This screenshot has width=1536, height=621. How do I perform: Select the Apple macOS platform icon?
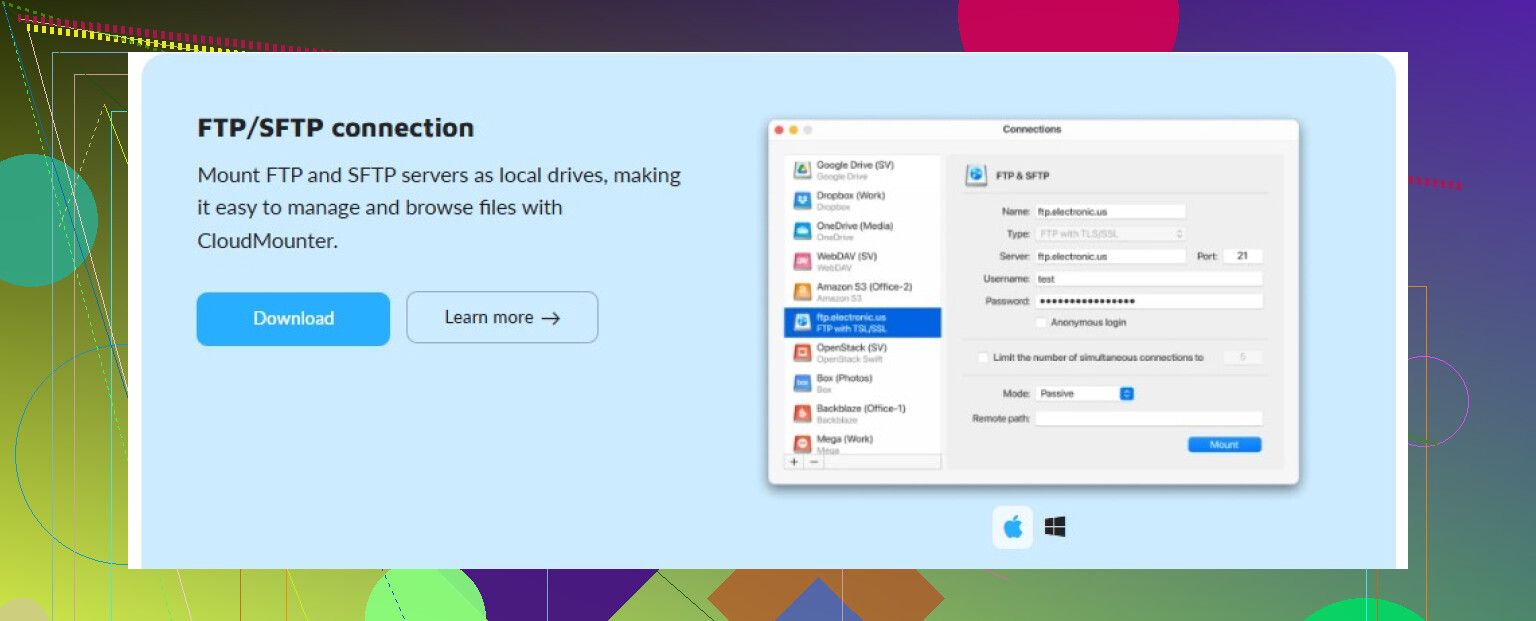click(x=1013, y=527)
